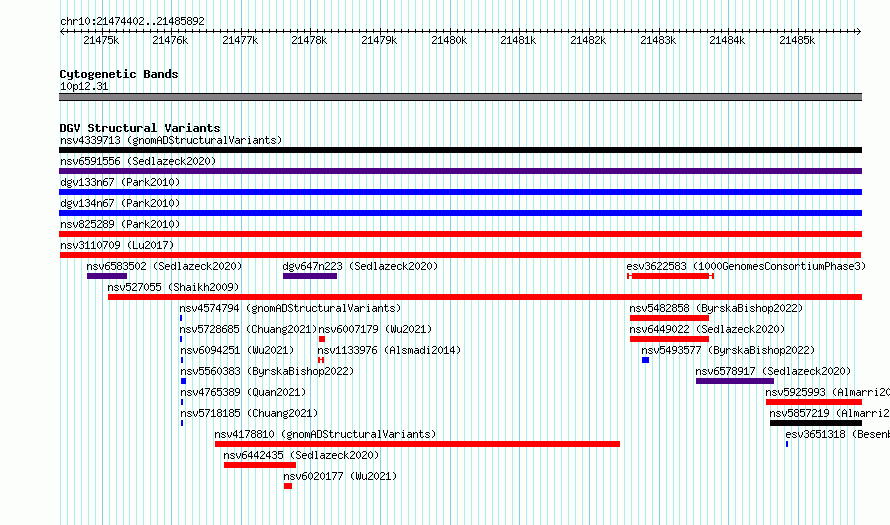Open nsv6094251 (Wu2021) label
The height and width of the screenshot is (525, 890).
click(x=237, y=350)
